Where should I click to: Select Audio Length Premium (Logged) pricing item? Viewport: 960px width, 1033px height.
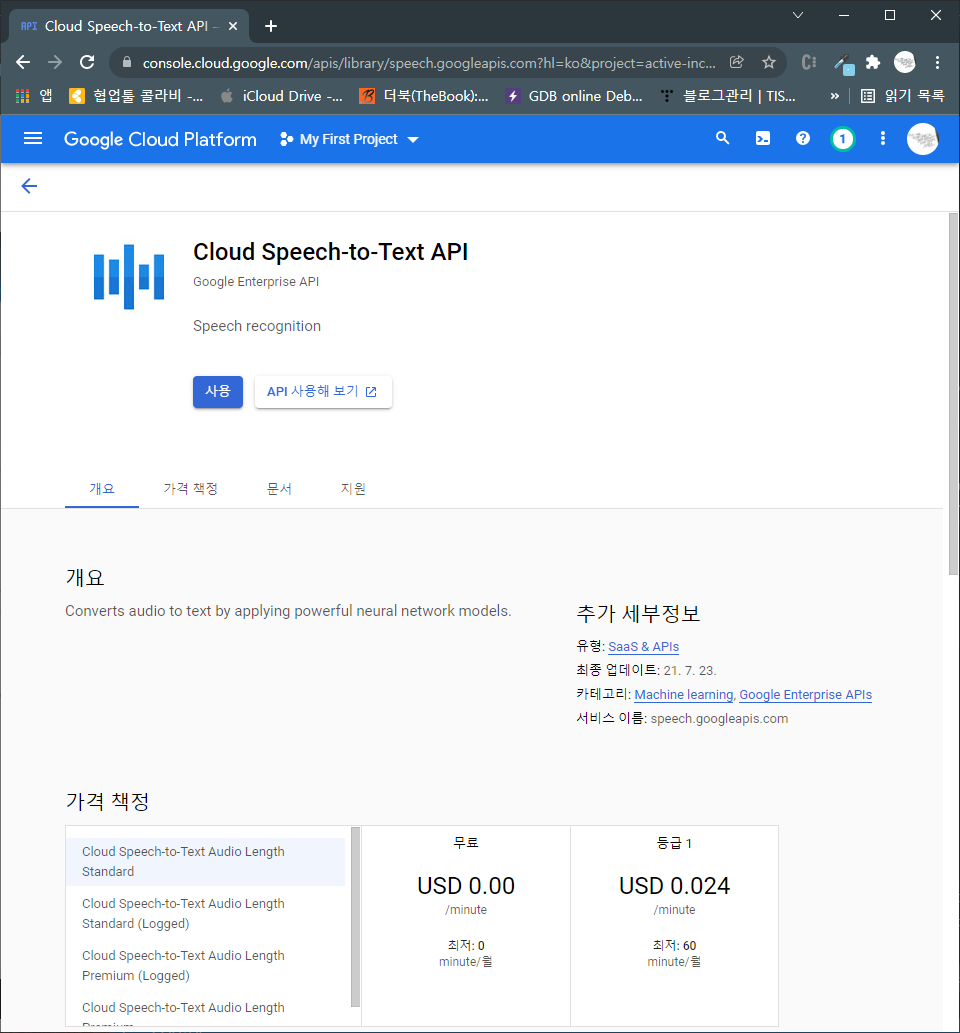click(206, 966)
